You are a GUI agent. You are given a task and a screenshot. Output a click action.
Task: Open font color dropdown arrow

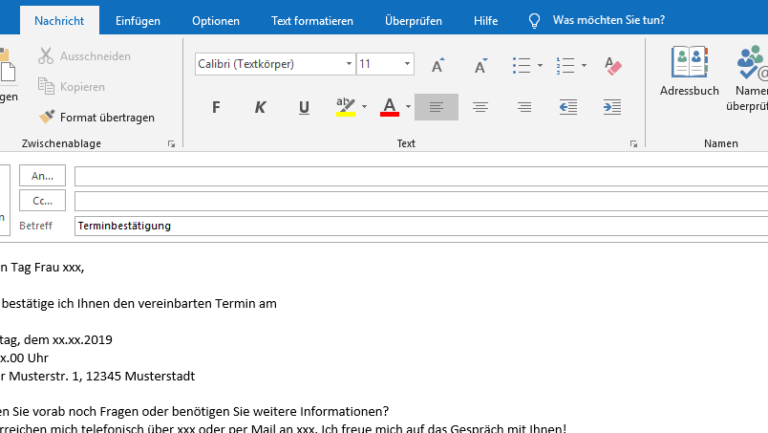pos(408,107)
